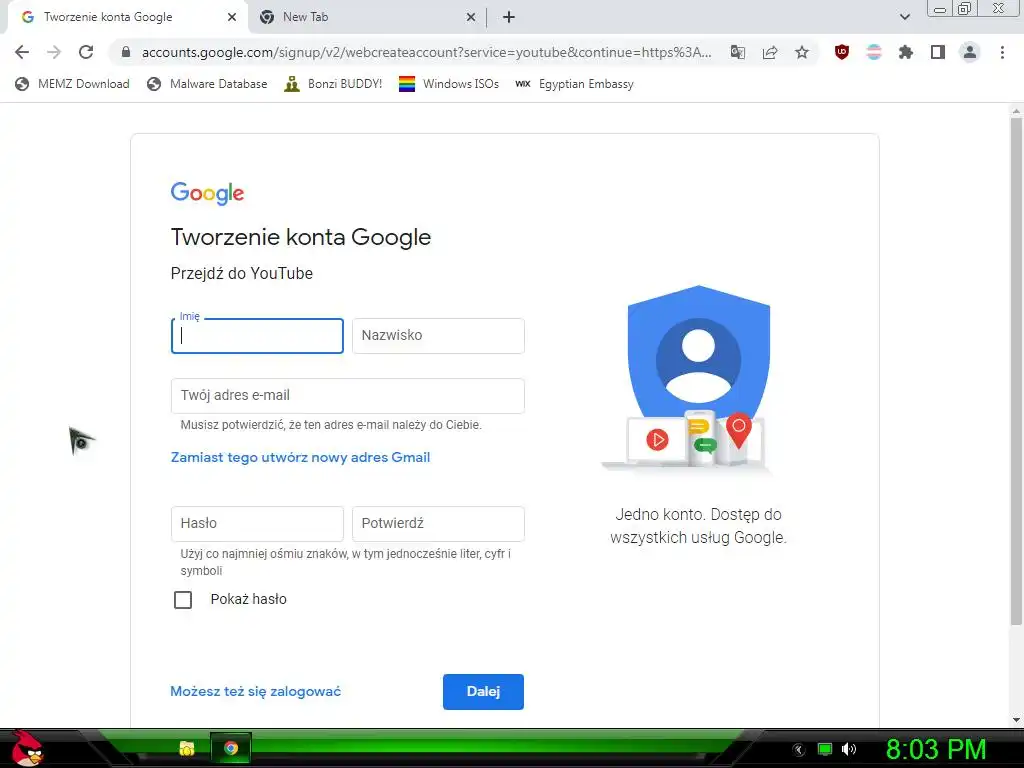Click the browser forward arrow
This screenshot has width=1024, height=768.
coord(54,52)
